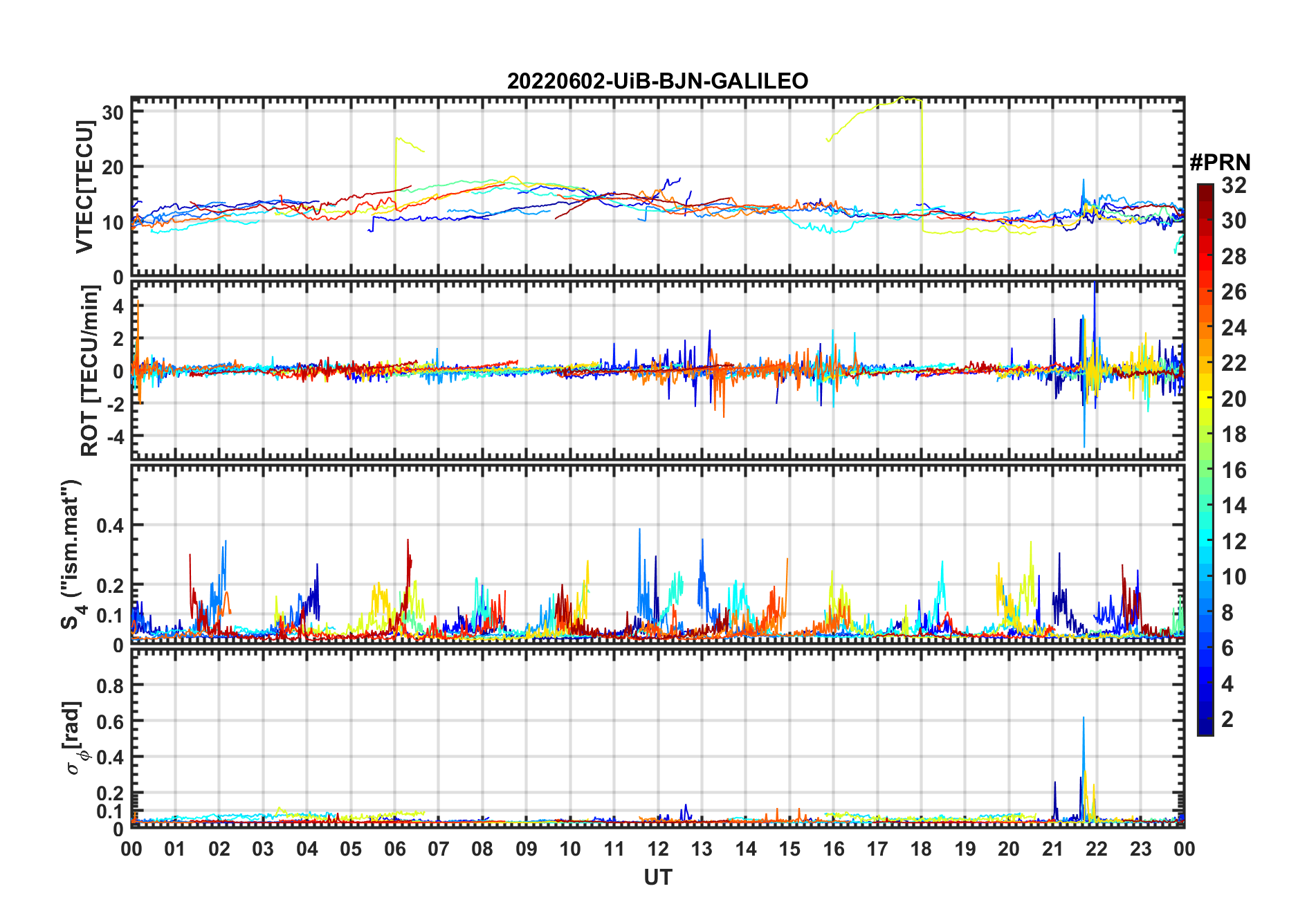The image size is (1316, 920).
Task: Select the VTEC[TECU] y-axis label
Action: pos(84,187)
